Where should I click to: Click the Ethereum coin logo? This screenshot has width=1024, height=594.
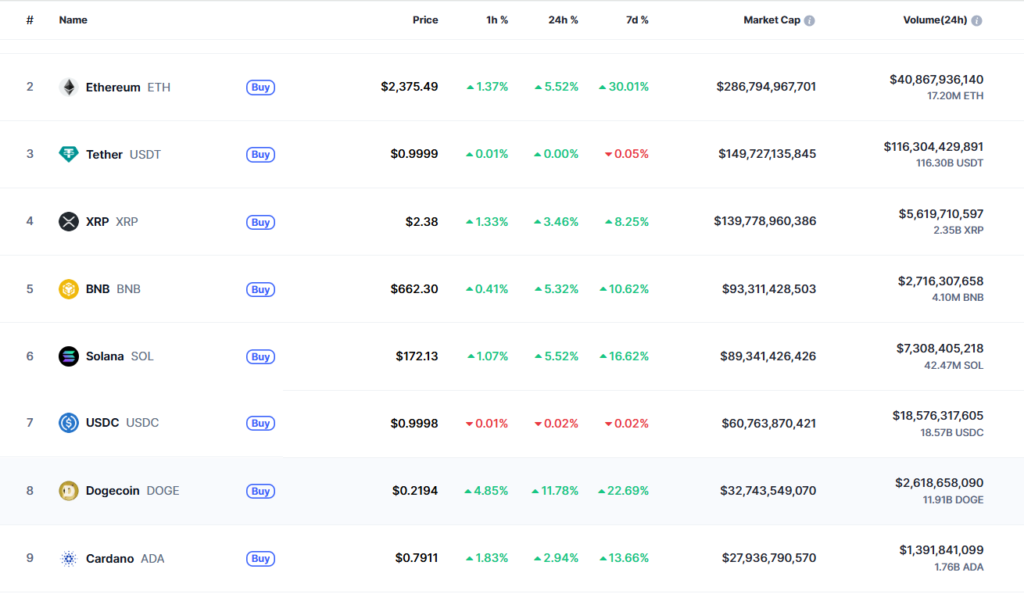(69, 87)
